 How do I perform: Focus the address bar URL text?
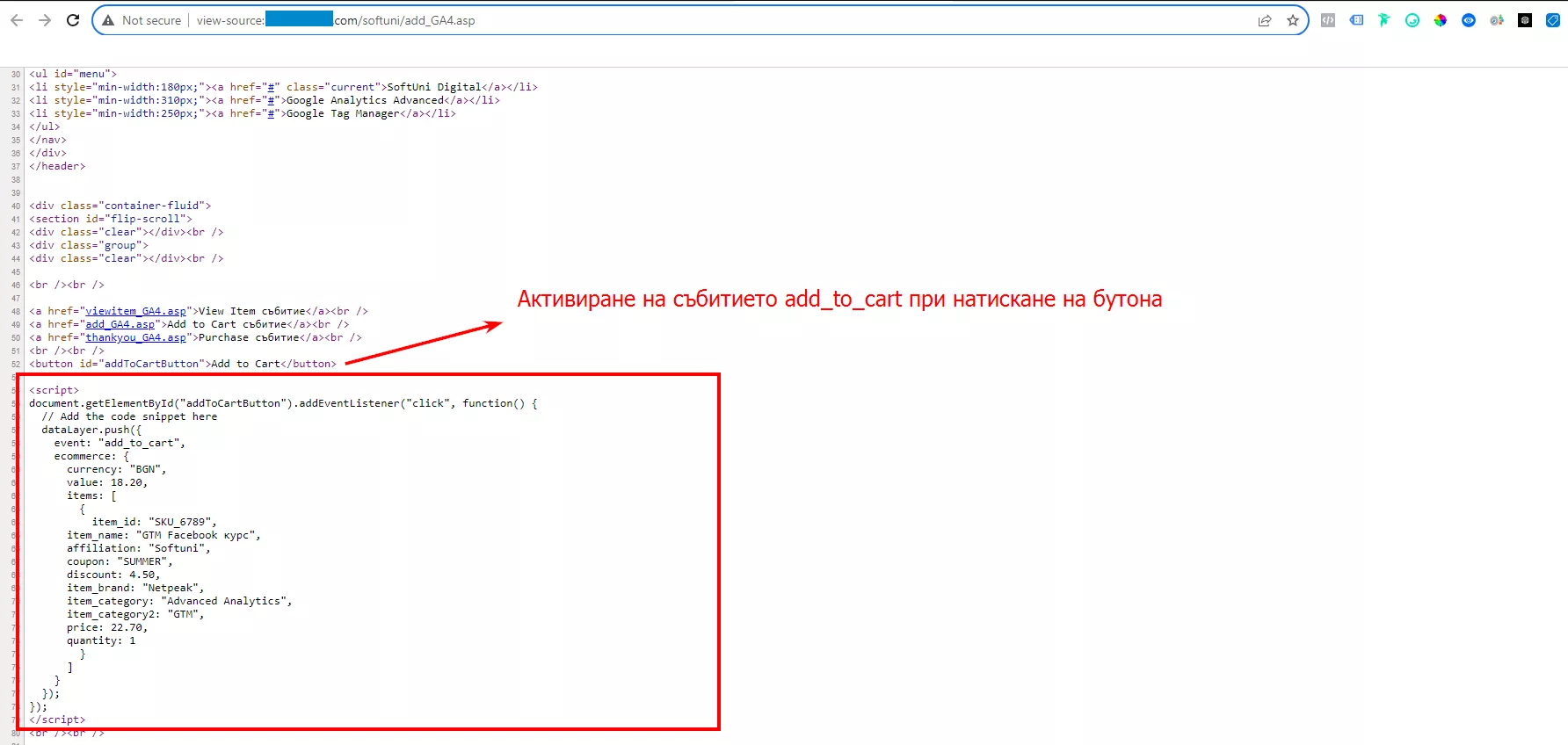pos(336,20)
